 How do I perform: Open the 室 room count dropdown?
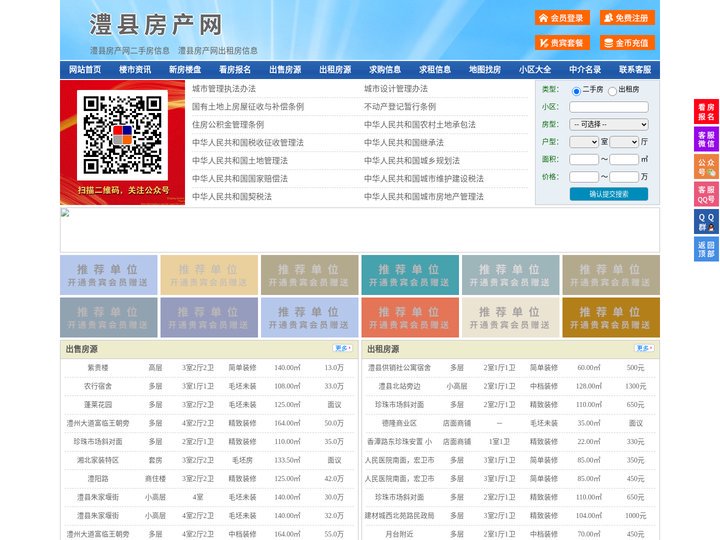(x=584, y=142)
